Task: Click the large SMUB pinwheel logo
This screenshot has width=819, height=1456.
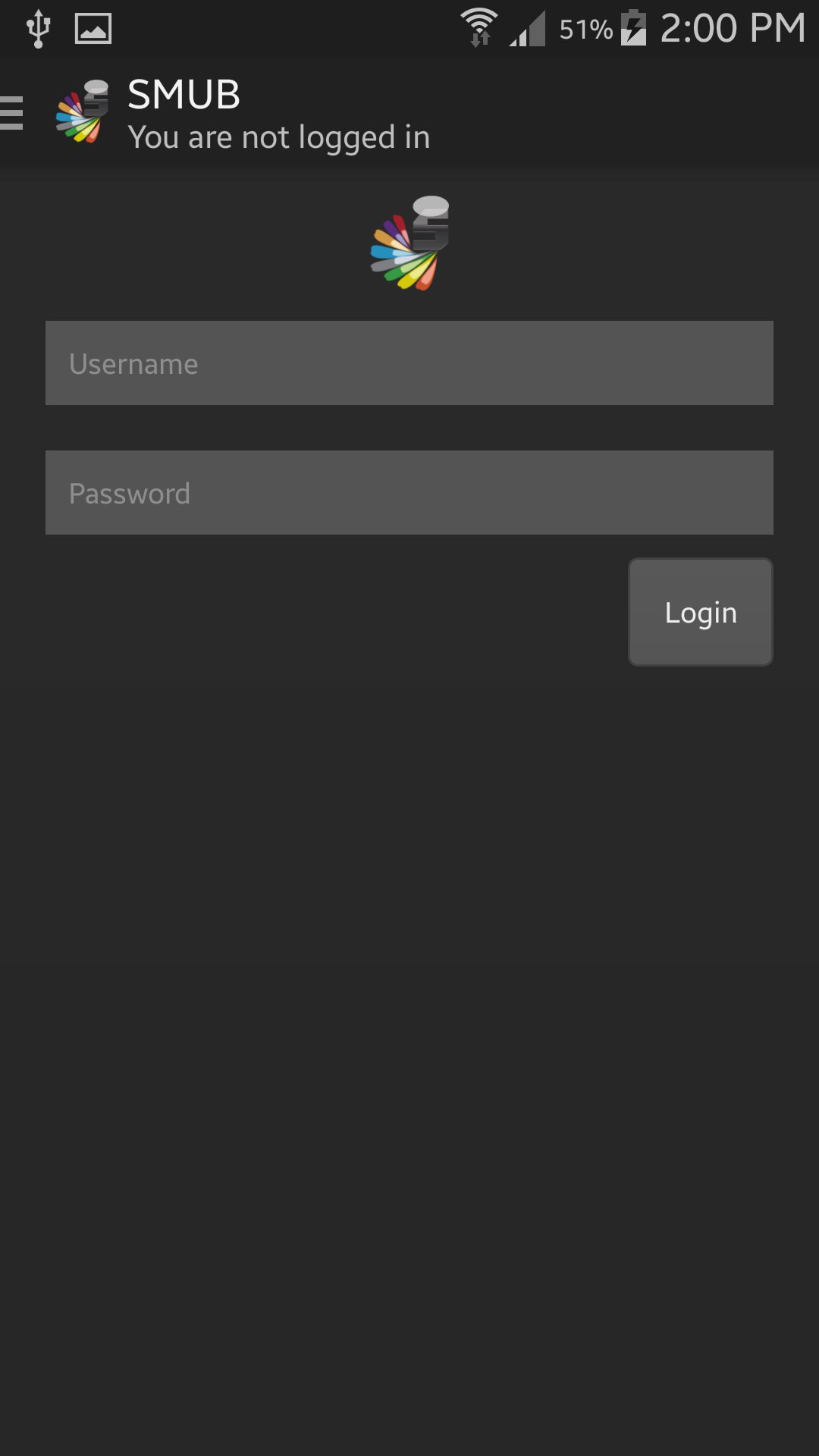Action: point(408,244)
